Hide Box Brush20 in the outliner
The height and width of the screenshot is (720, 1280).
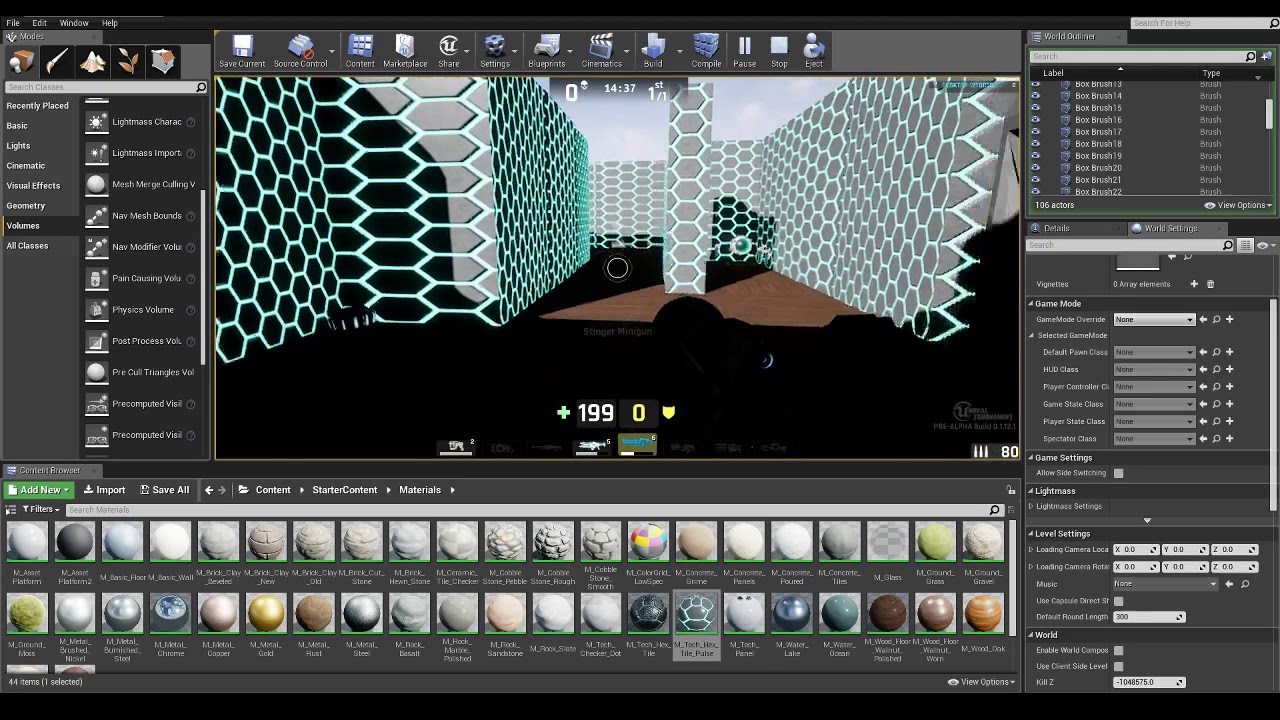pos(1035,168)
